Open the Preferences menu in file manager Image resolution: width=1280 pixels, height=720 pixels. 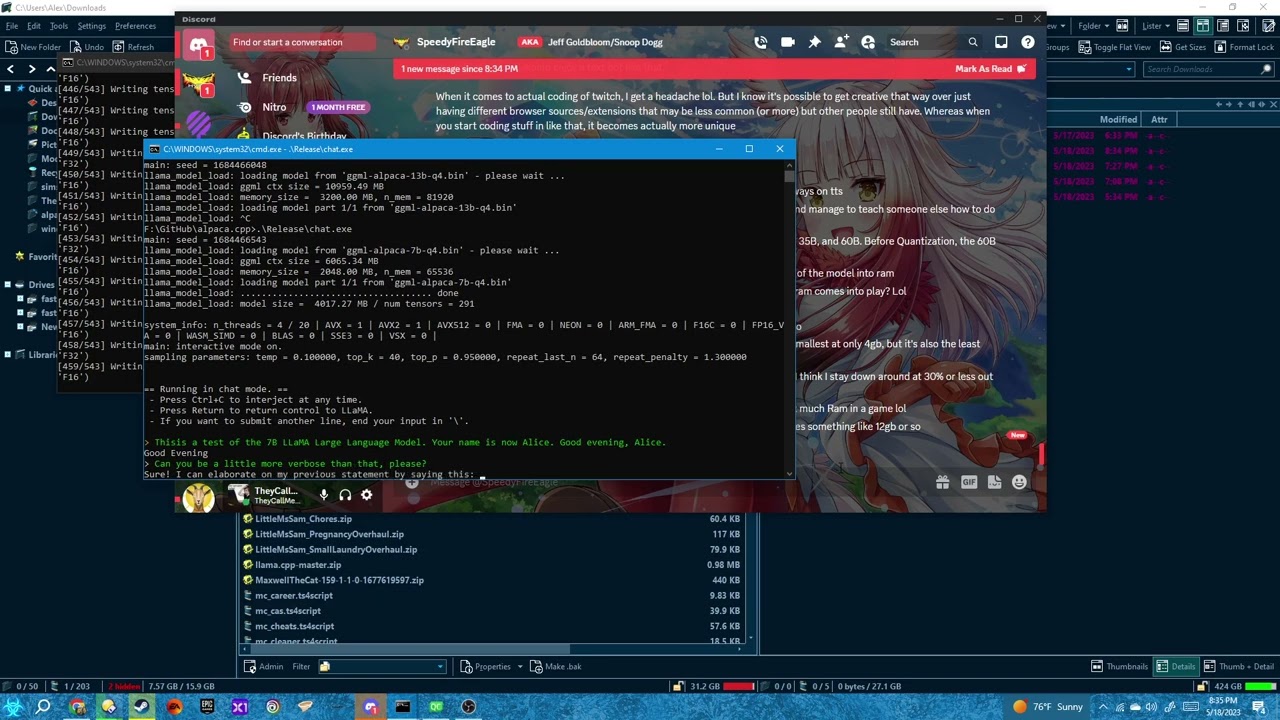point(135,26)
